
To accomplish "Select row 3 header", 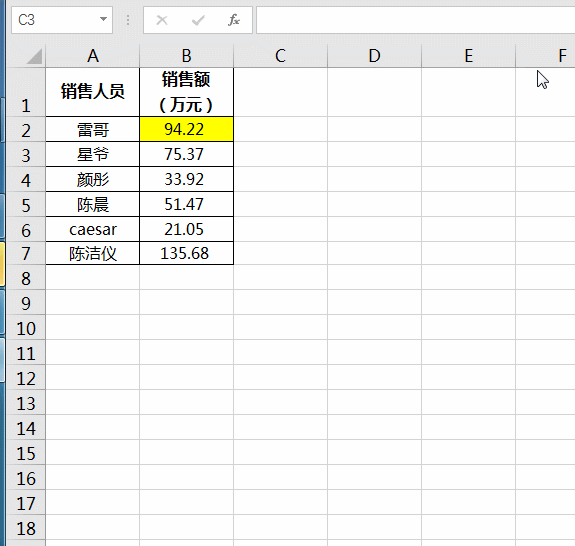I will pos(26,154).
